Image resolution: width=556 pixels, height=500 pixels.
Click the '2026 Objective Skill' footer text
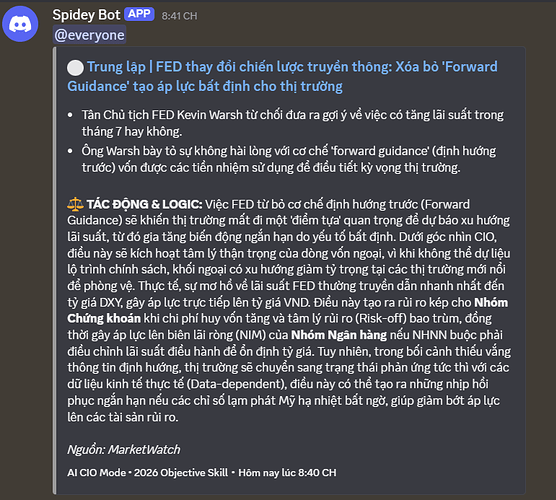pos(181,473)
